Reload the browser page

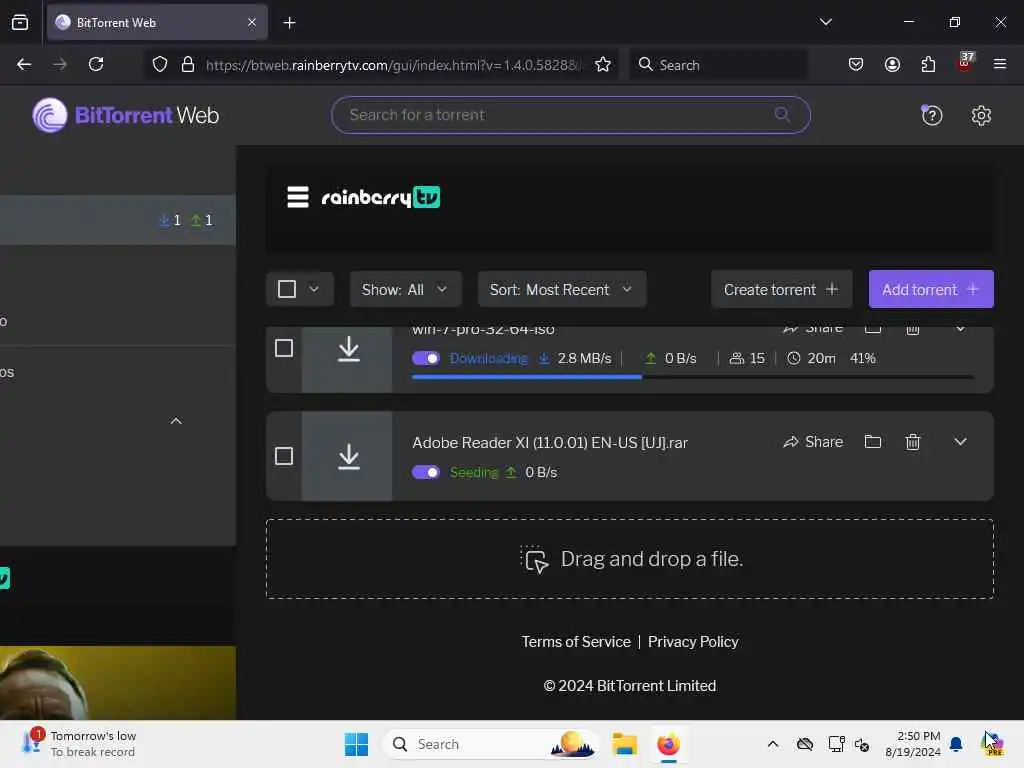[96, 64]
